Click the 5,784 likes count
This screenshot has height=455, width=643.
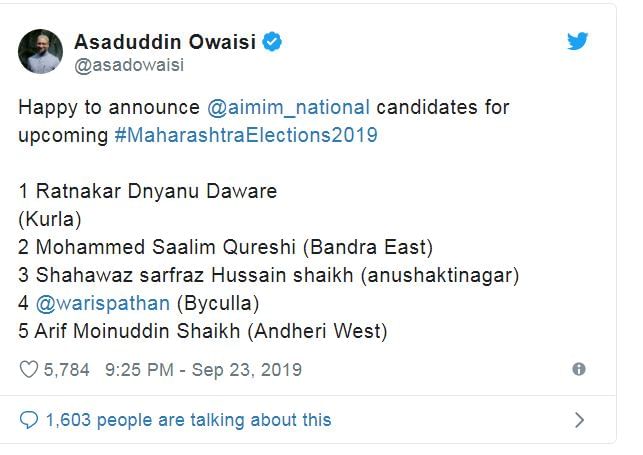[67, 370]
